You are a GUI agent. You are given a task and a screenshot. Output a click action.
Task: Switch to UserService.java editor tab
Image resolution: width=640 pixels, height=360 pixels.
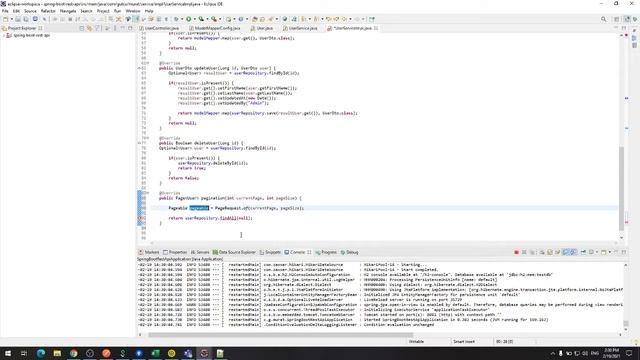coord(300,28)
